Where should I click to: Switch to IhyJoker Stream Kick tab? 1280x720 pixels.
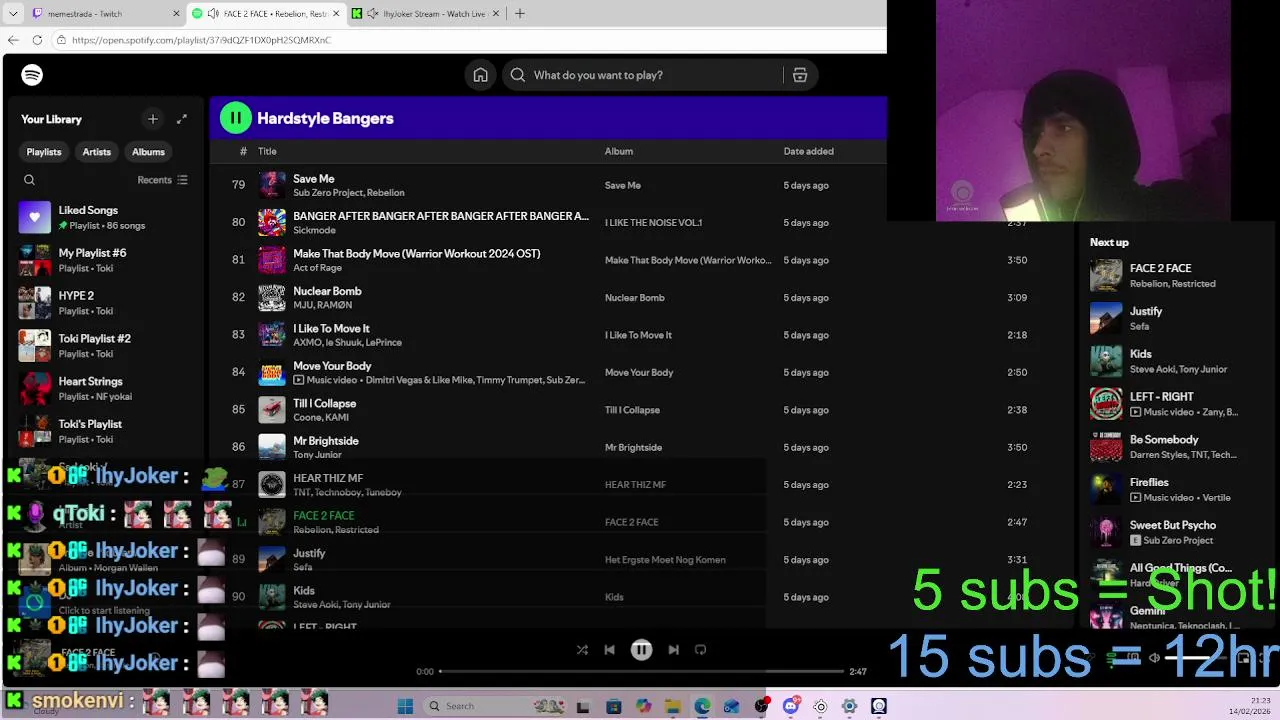[x=427, y=14]
